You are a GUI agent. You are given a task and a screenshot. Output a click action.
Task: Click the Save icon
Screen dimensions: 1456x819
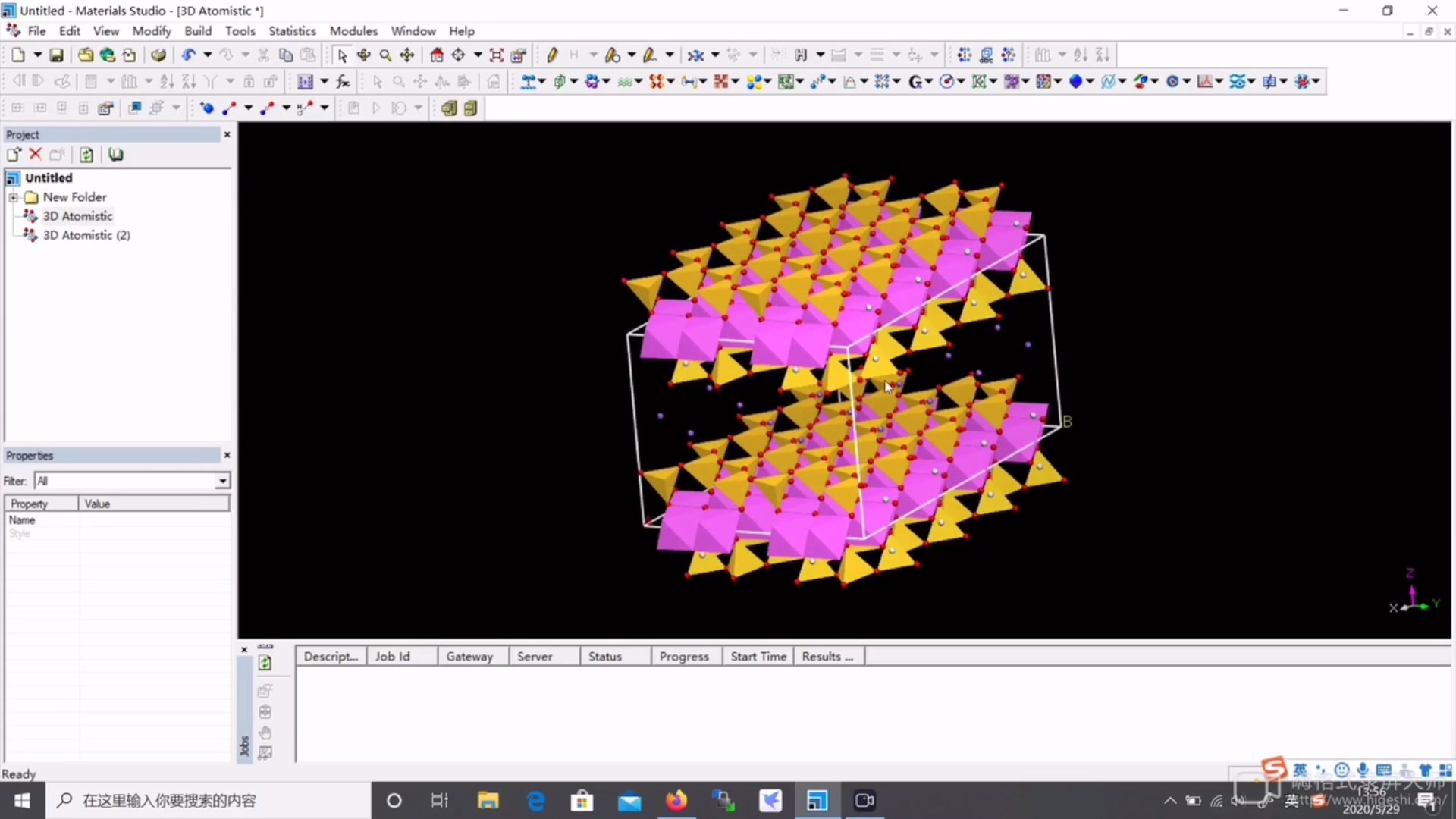pos(55,55)
